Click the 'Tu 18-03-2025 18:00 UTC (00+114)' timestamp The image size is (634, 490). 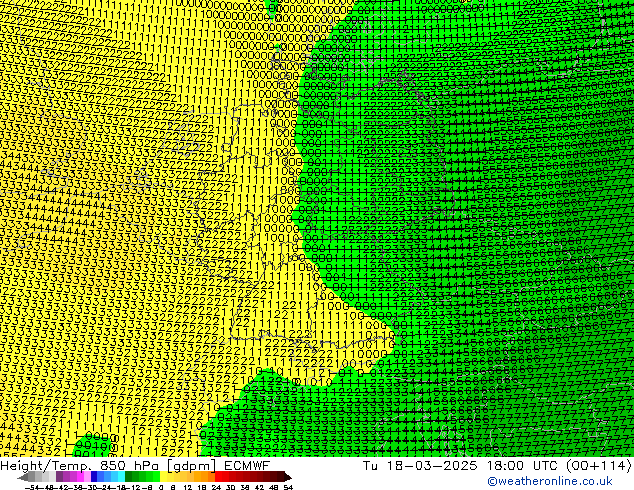tap(497, 466)
